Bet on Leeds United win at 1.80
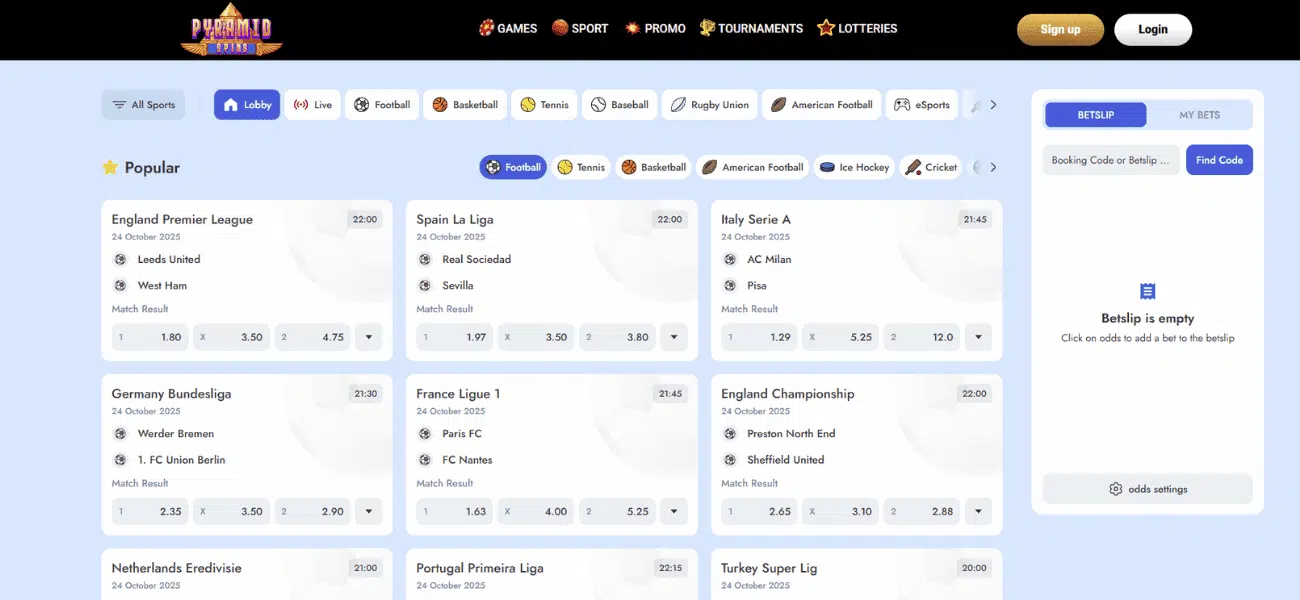The height and width of the screenshot is (600, 1300). [x=150, y=337]
